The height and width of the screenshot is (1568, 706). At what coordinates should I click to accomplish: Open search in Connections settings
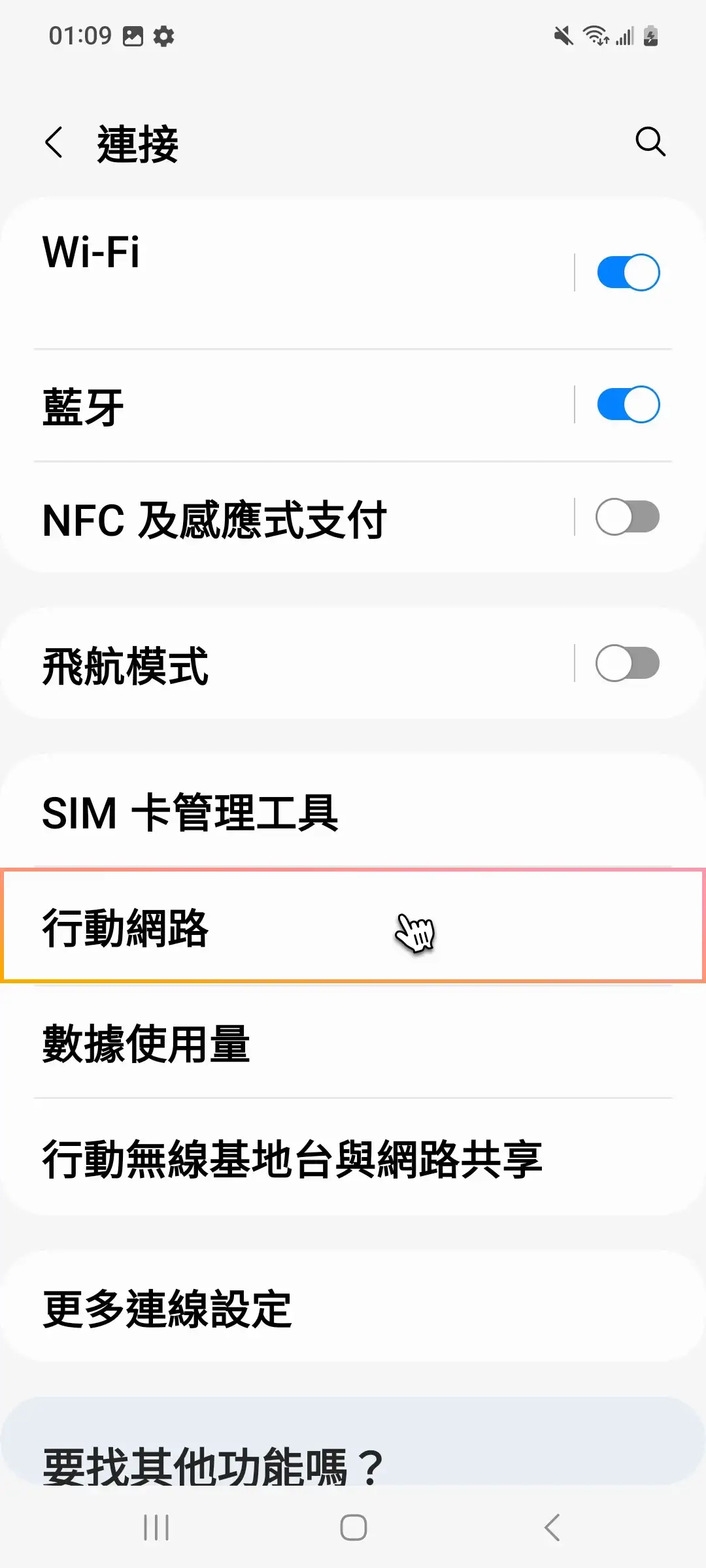(650, 142)
